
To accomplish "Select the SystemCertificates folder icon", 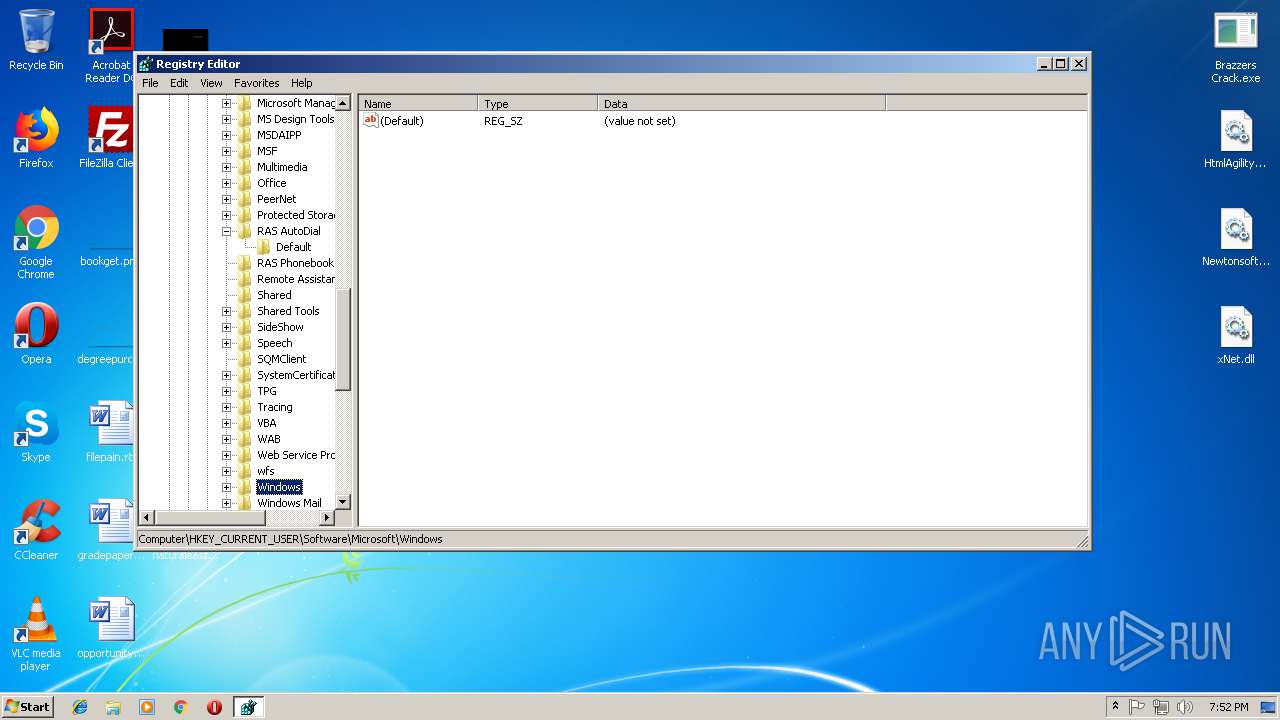I will tap(245, 375).
